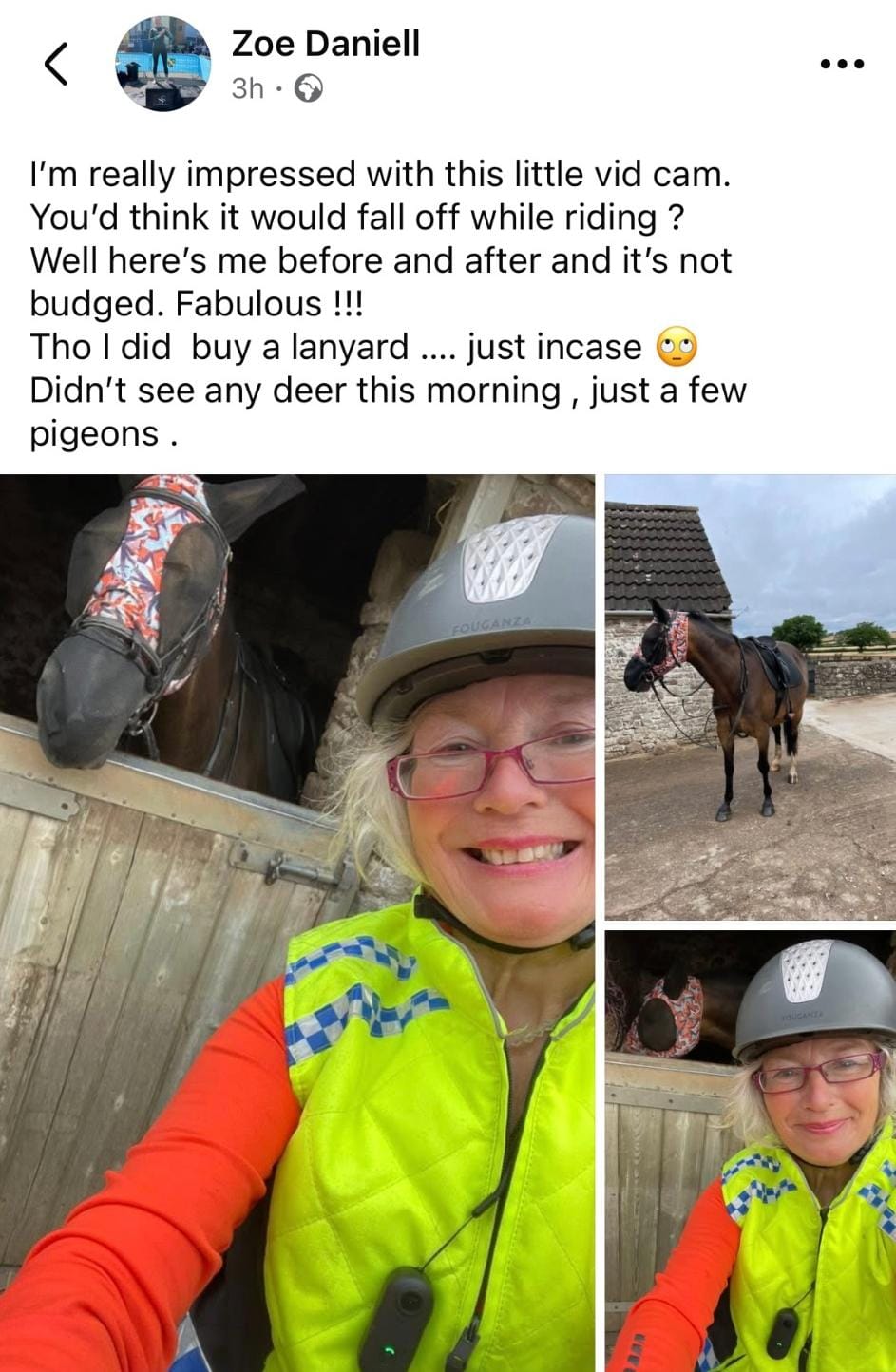
Task: Click the globe public privacy icon
Action: click(308, 88)
